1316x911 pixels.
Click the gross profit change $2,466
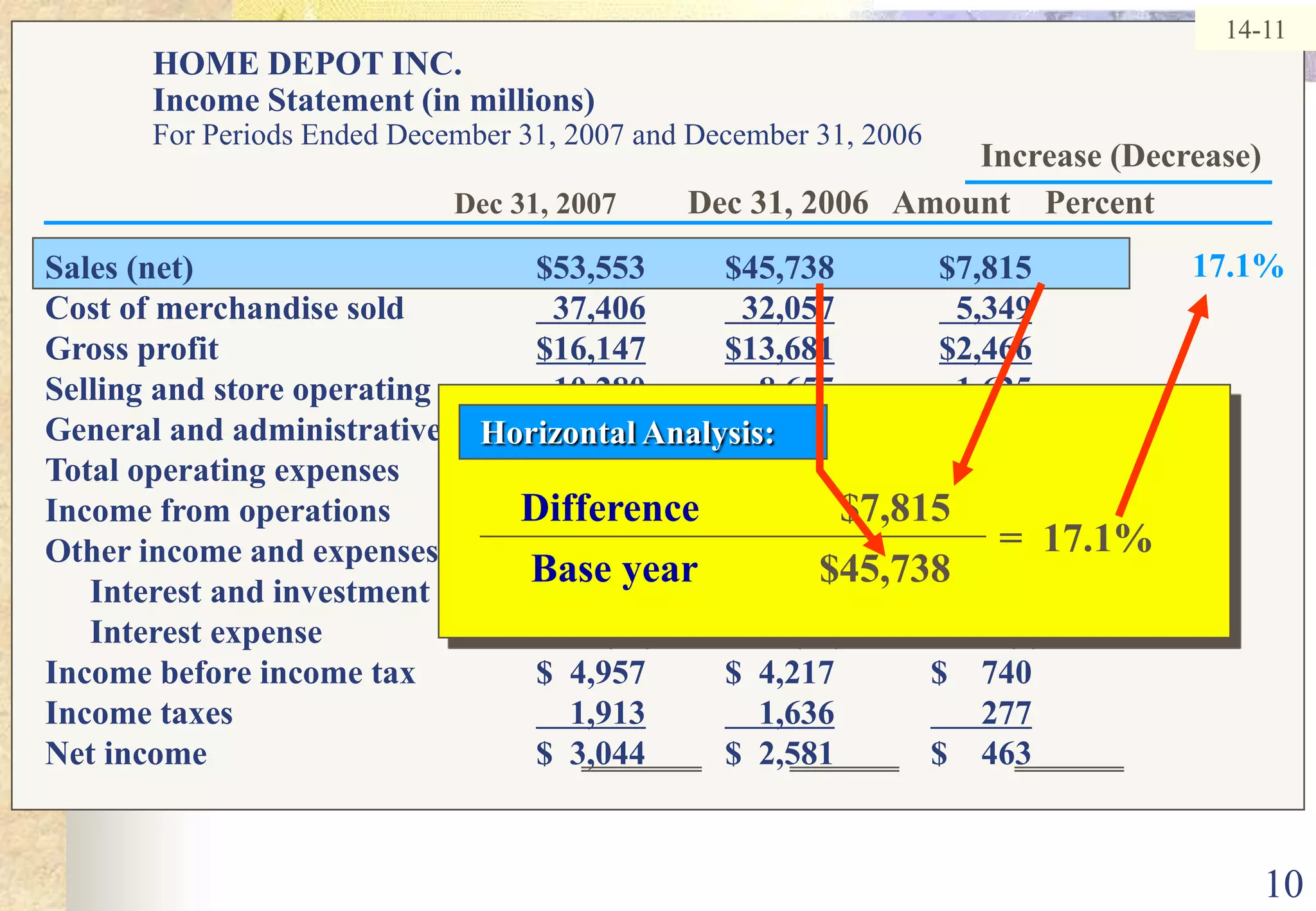pos(985,349)
